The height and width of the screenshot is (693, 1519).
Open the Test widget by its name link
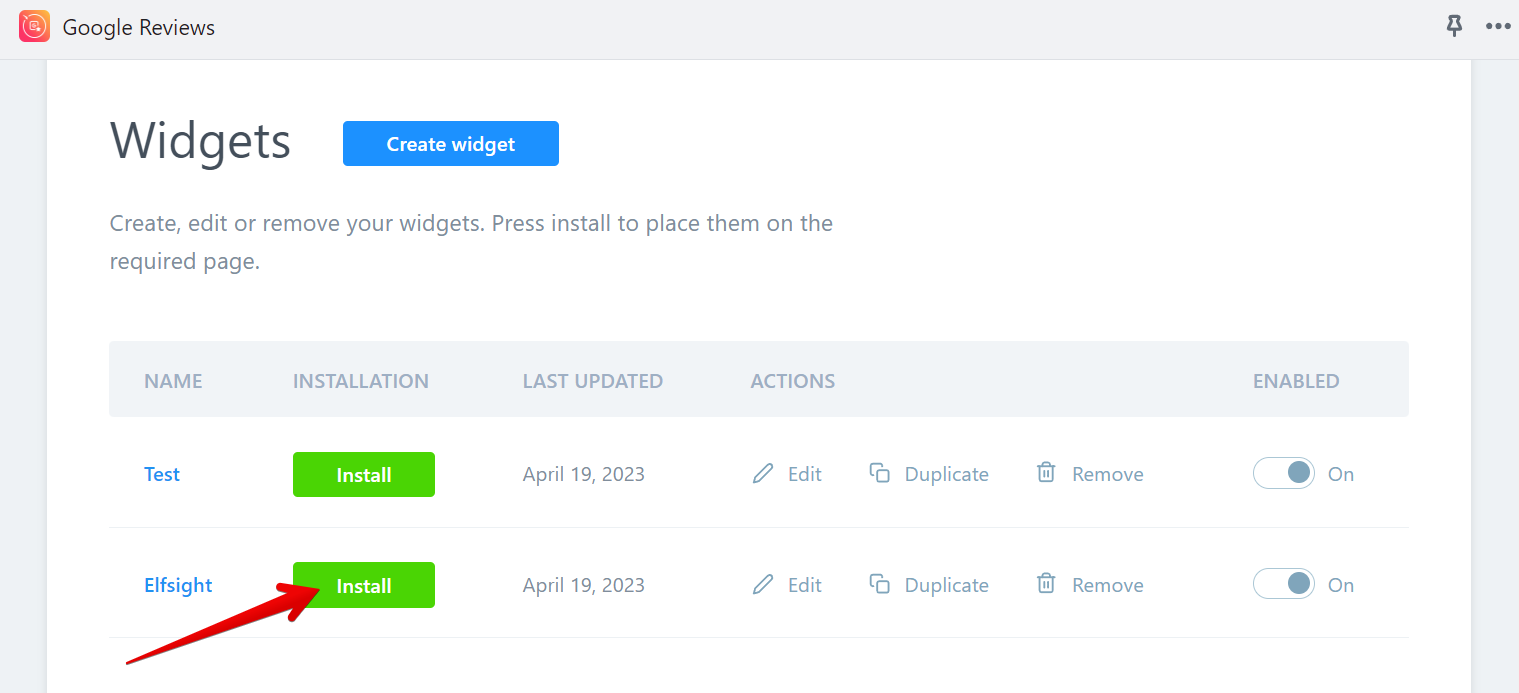161,473
